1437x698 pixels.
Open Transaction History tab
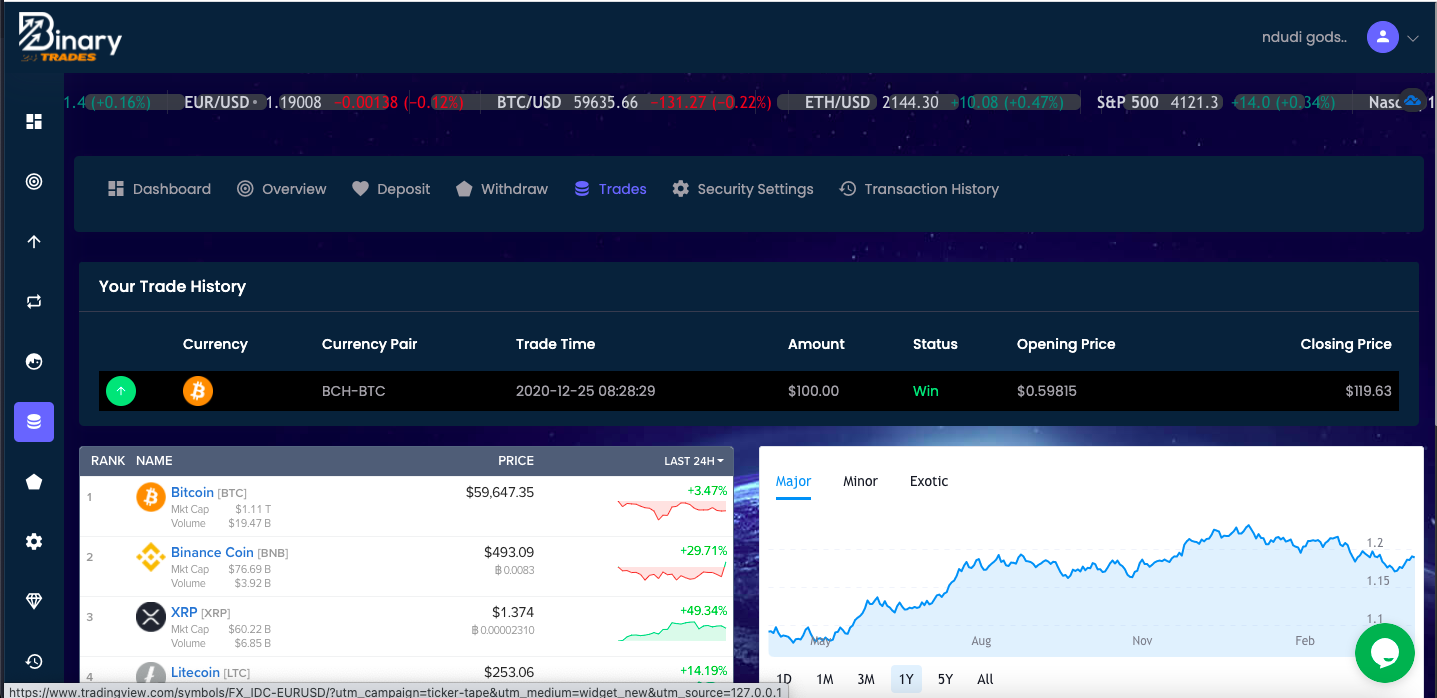(919, 189)
